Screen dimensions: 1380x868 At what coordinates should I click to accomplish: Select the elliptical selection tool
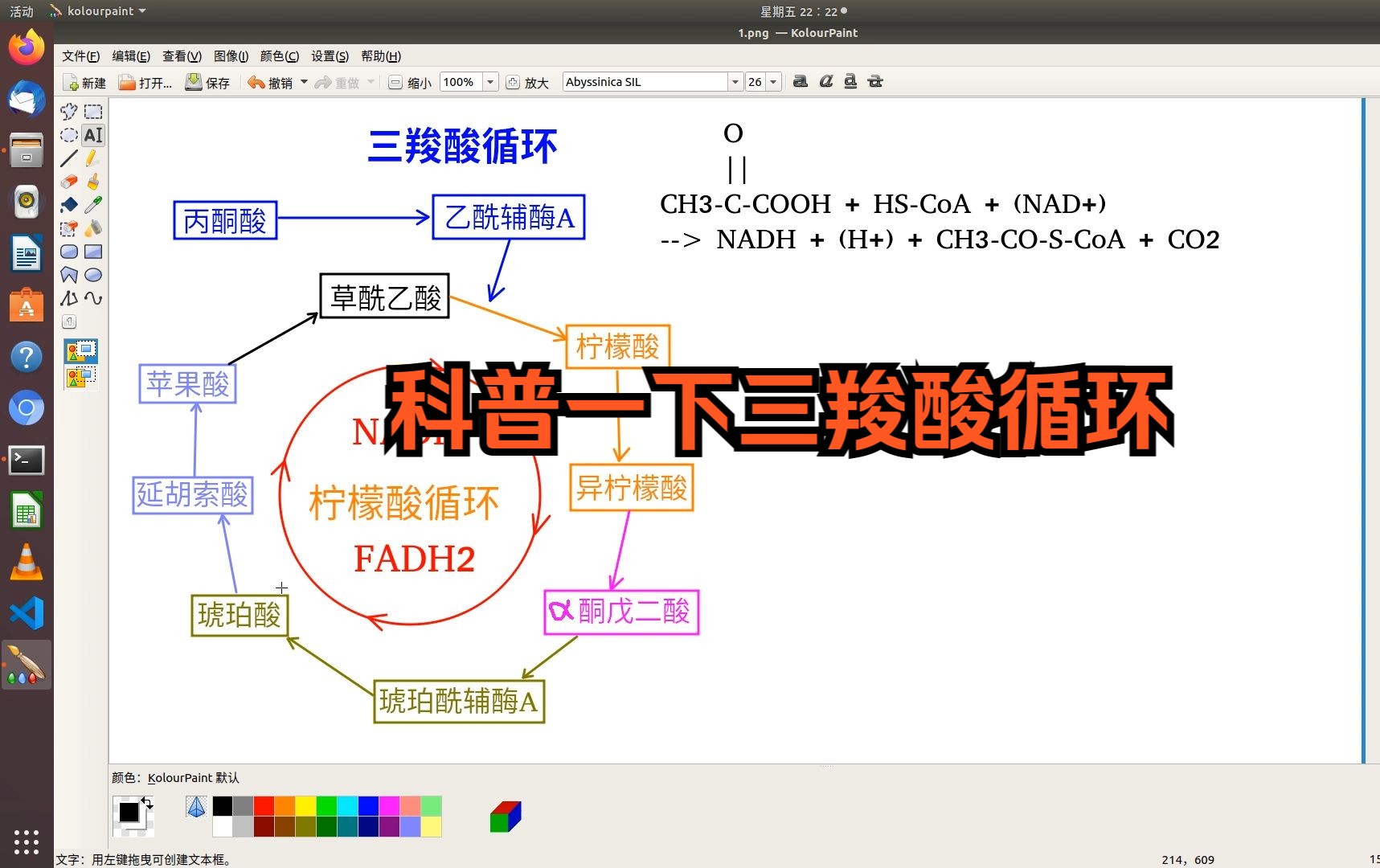[x=69, y=135]
